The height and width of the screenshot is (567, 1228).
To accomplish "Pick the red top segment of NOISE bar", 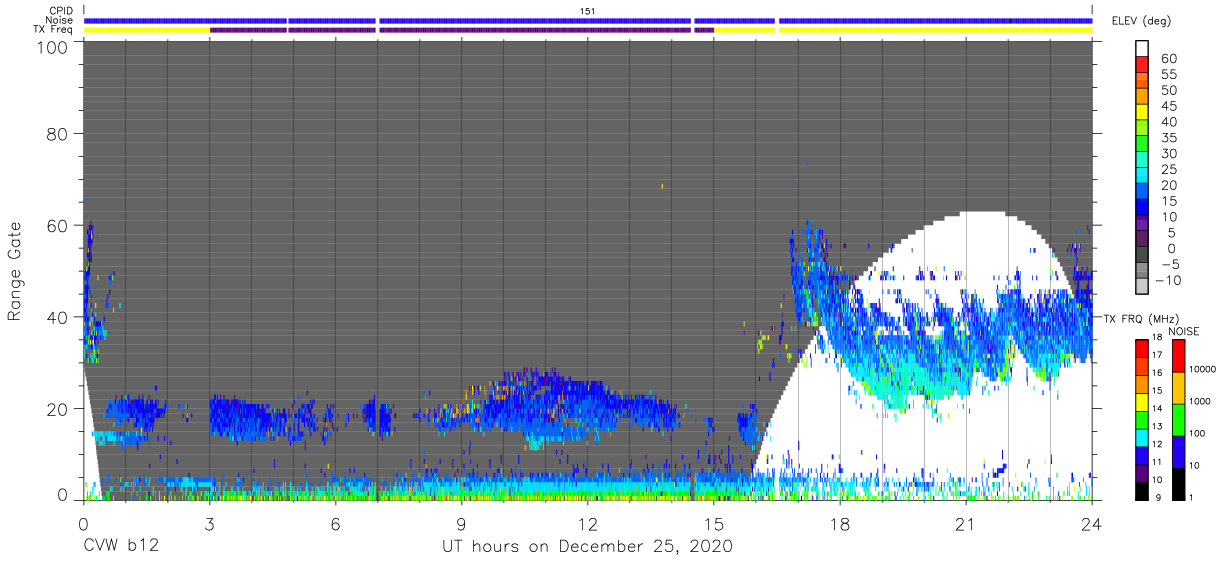I will (x=1179, y=356).
